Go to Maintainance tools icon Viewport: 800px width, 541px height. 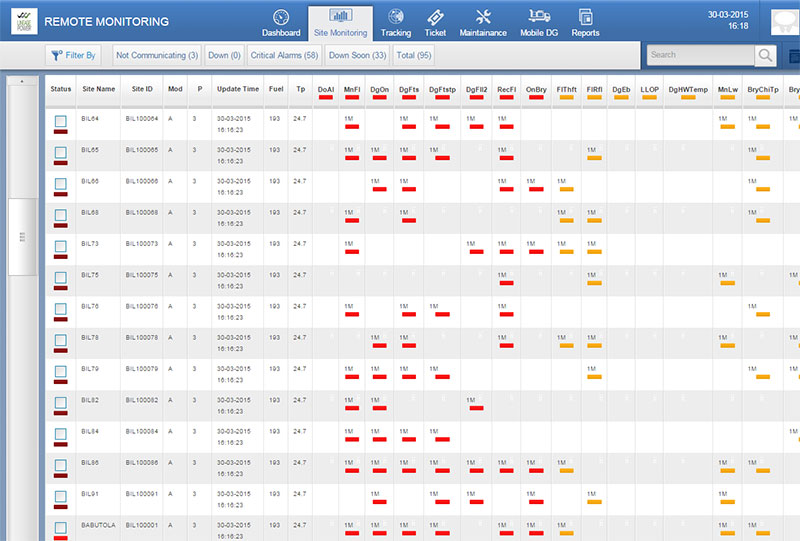click(483, 17)
